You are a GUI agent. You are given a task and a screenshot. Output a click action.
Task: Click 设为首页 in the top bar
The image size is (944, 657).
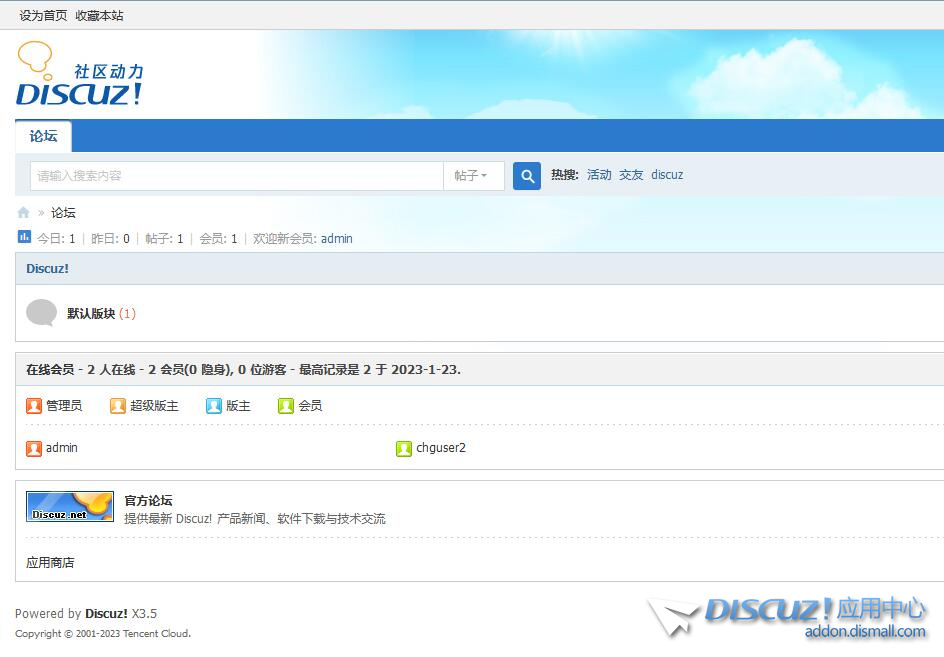pos(43,16)
